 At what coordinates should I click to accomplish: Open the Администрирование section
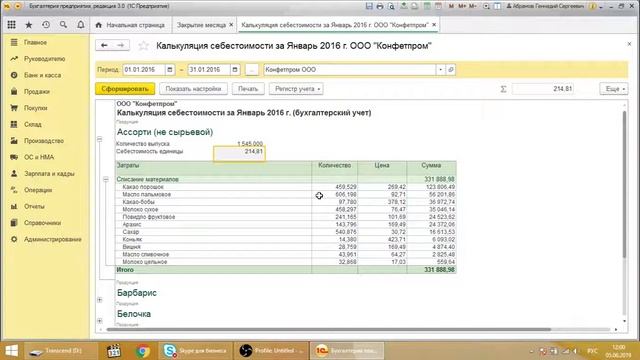(x=52, y=239)
